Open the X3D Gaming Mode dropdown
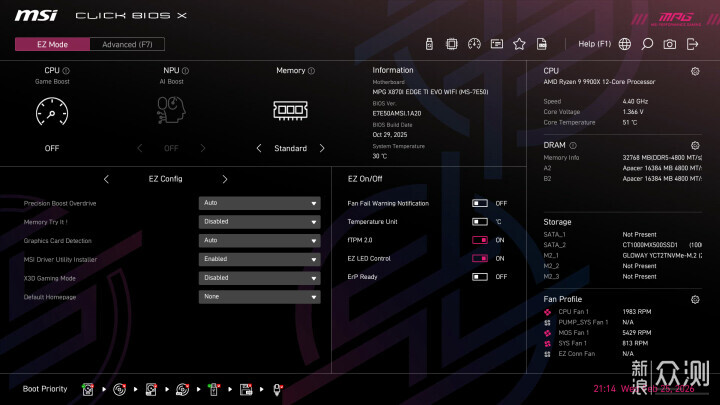The width and height of the screenshot is (720, 405). click(259, 278)
